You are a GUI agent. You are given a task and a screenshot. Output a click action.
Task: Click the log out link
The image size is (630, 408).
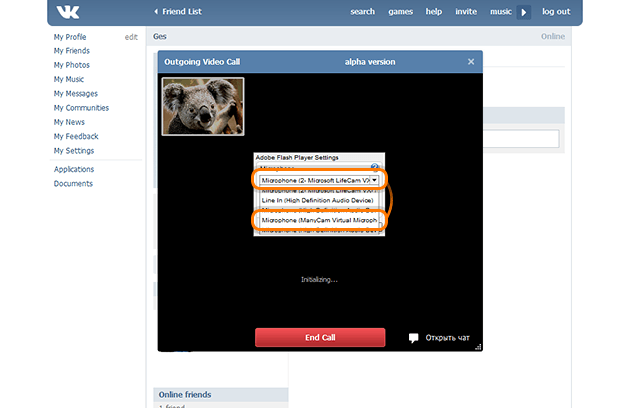click(556, 12)
